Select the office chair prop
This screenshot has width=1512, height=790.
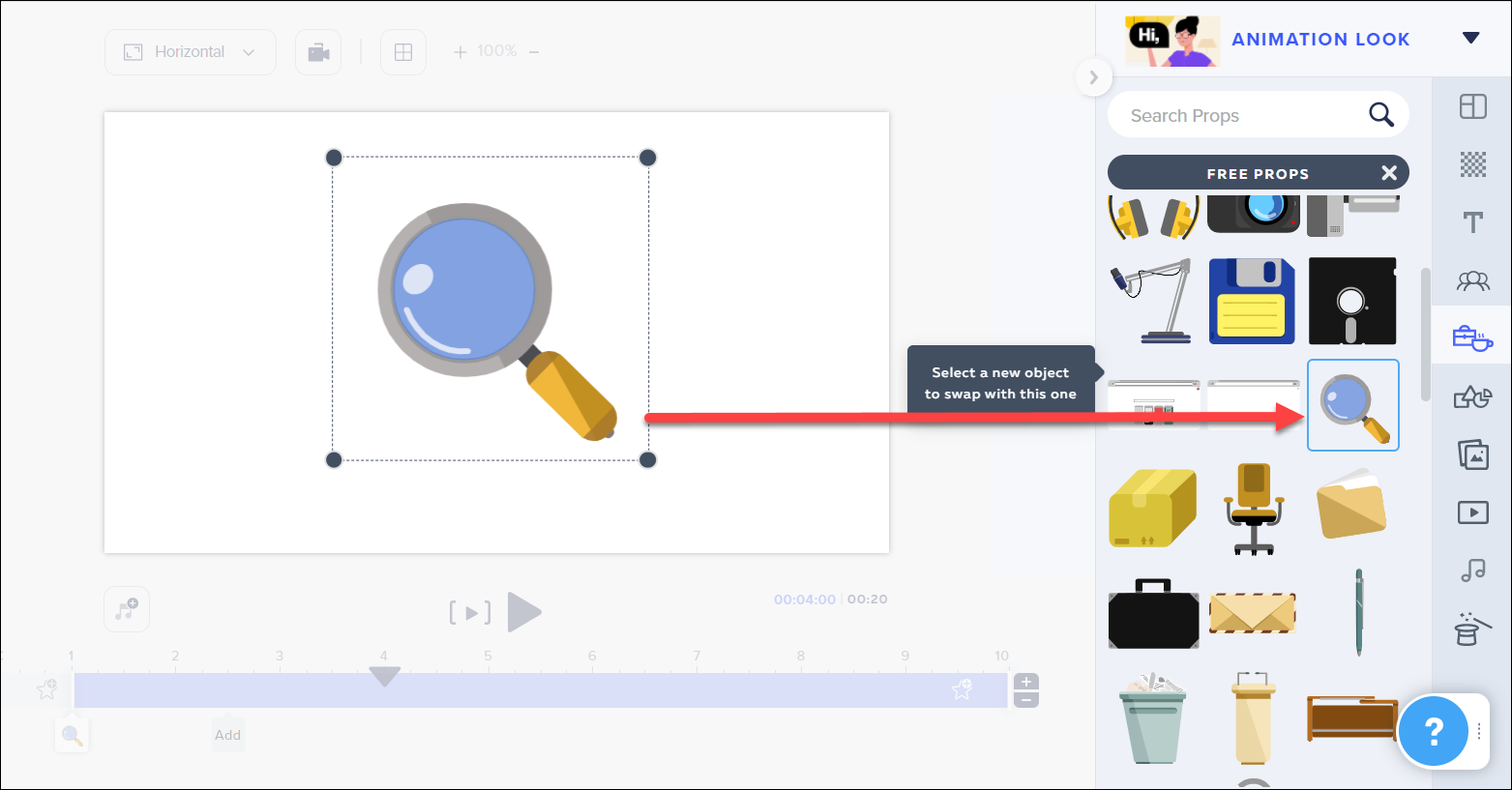click(1253, 509)
